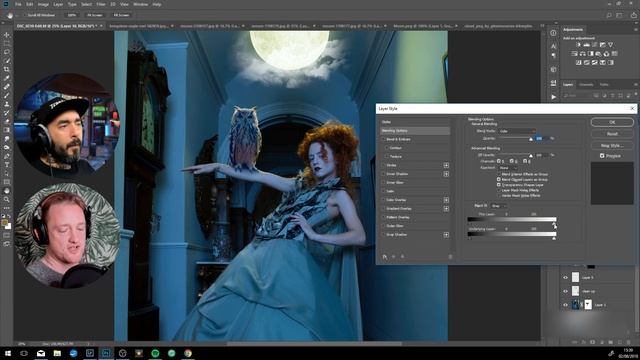This screenshot has width=640, height=360.
Task: Hide the Layer 5 layer
Action: pyautogui.click(x=565, y=278)
